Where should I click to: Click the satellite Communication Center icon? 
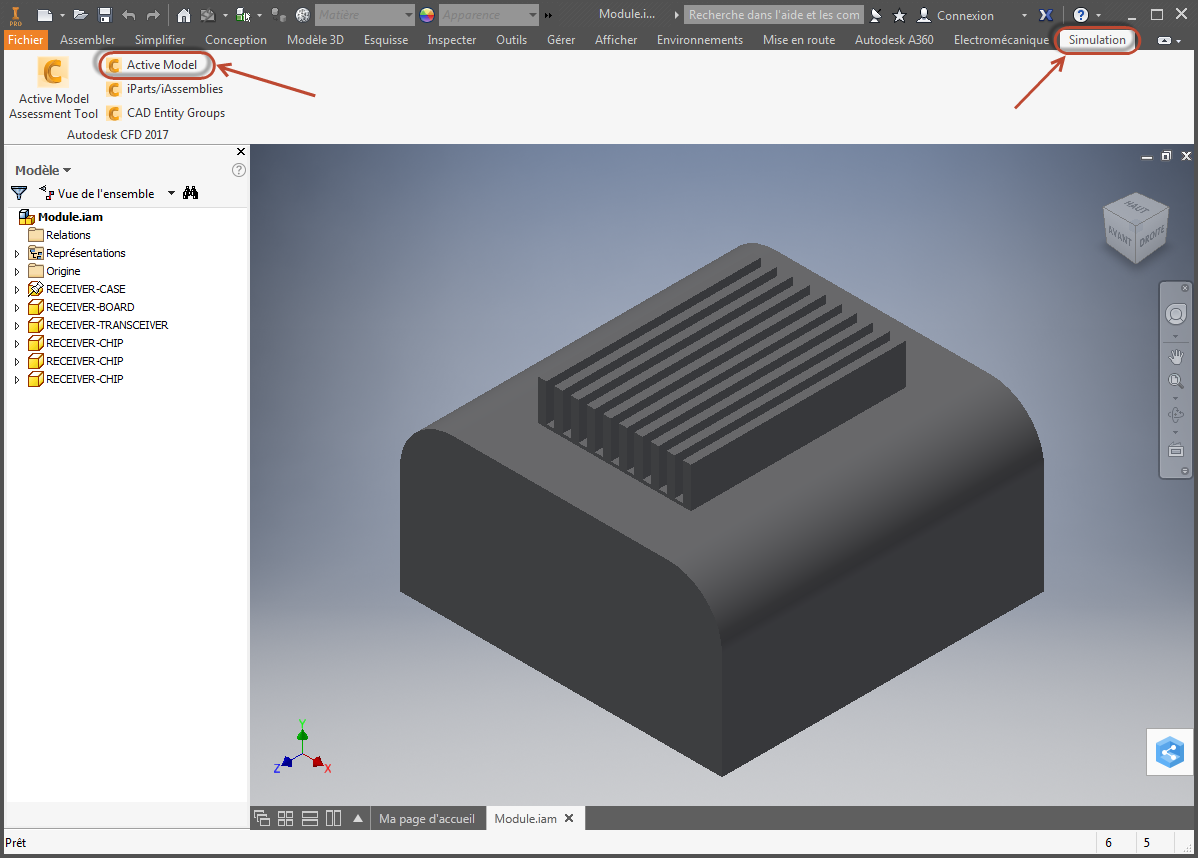tap(876, 15)
